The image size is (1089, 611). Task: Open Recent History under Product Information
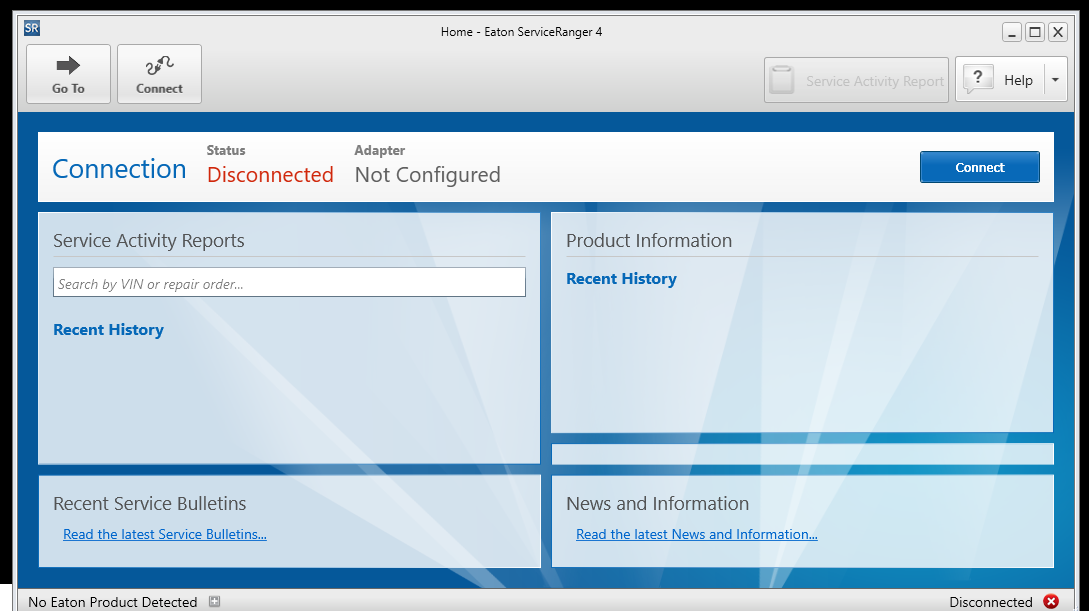coord(621,279)
